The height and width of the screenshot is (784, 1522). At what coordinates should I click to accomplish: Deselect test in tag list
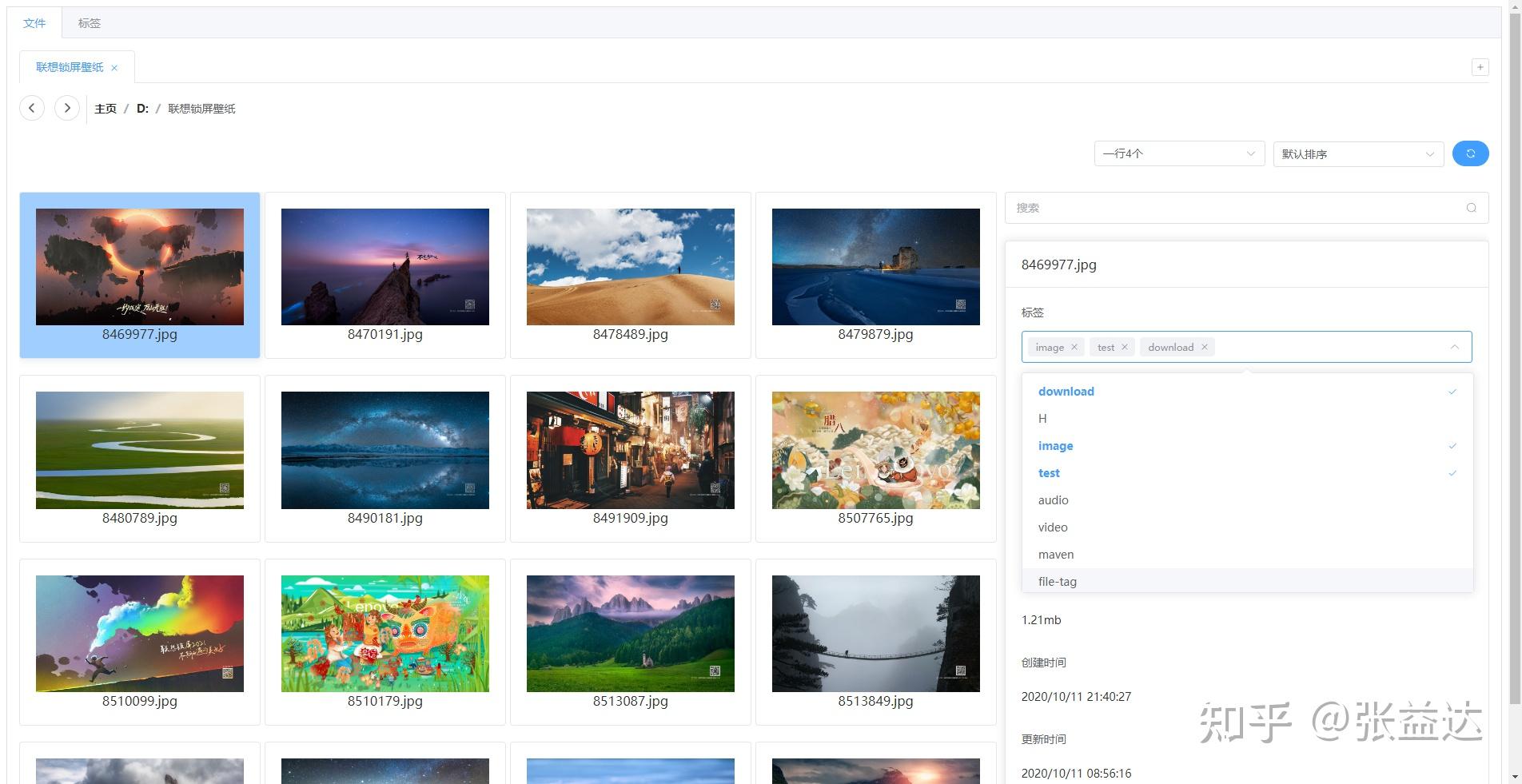(x=1247, y=473)
